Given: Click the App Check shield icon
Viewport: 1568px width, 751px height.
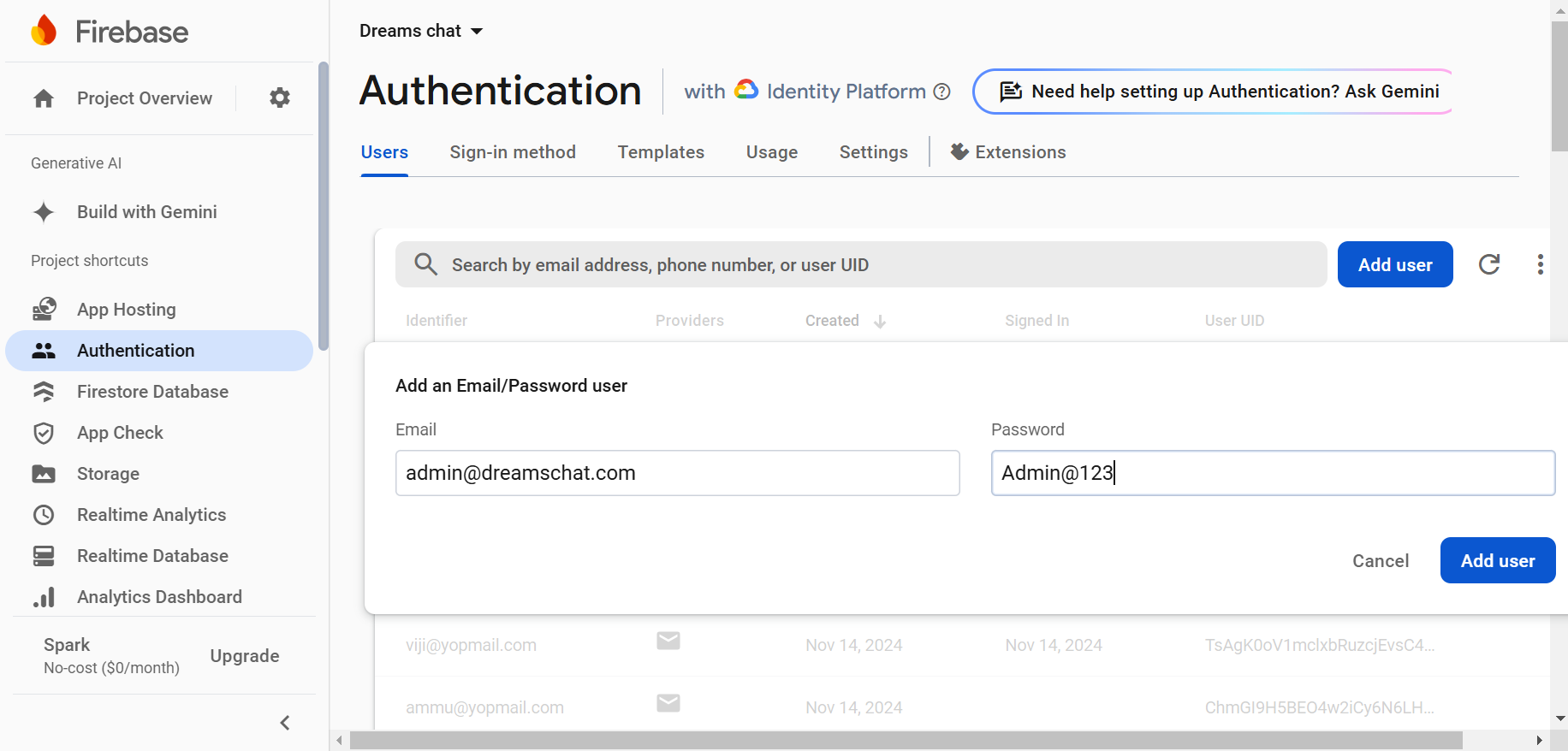Looking at the screenshot, I should pyautogui.click(x=44, y=433).
